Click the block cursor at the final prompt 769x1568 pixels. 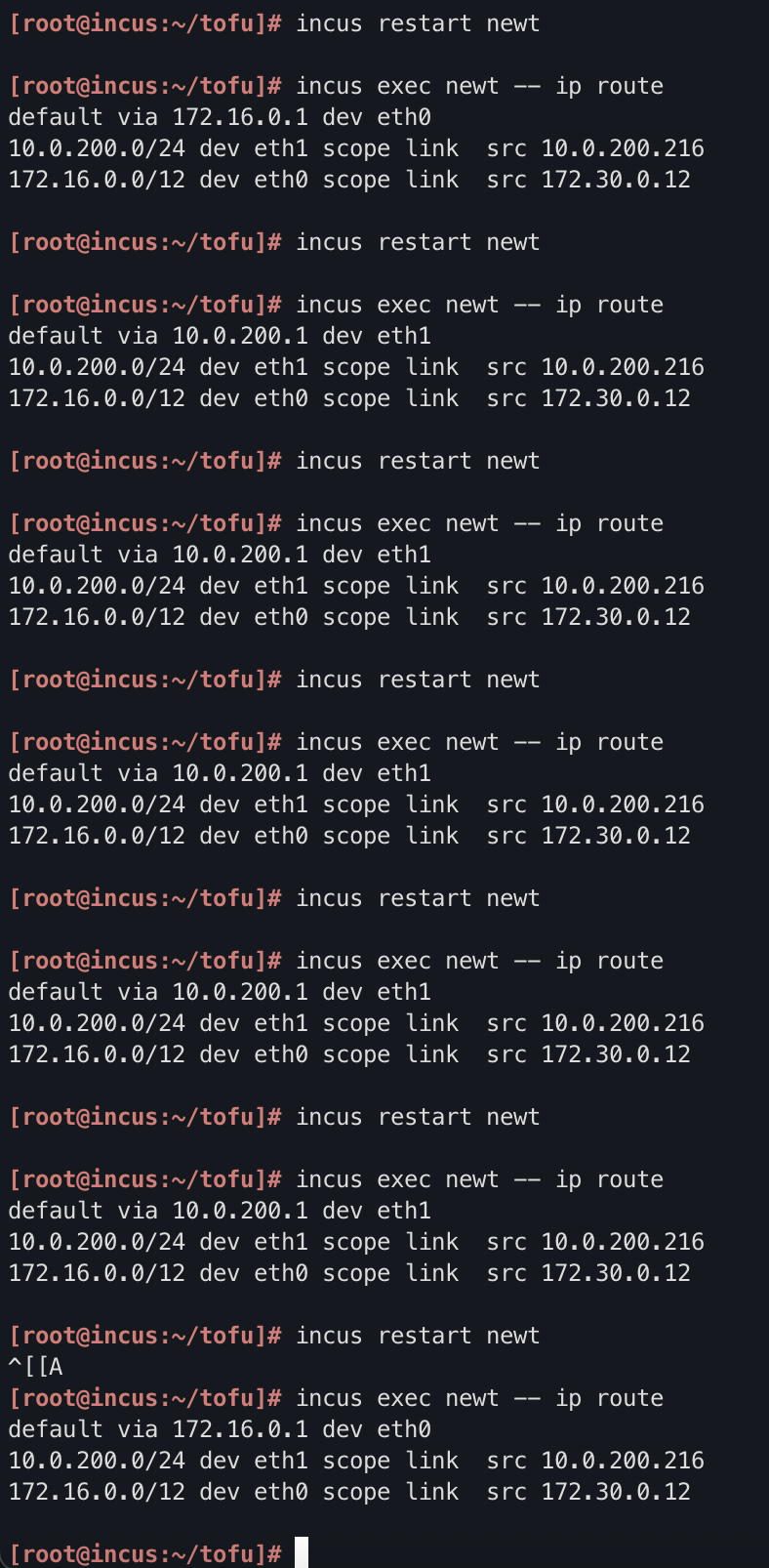[x=302, y=1552]
